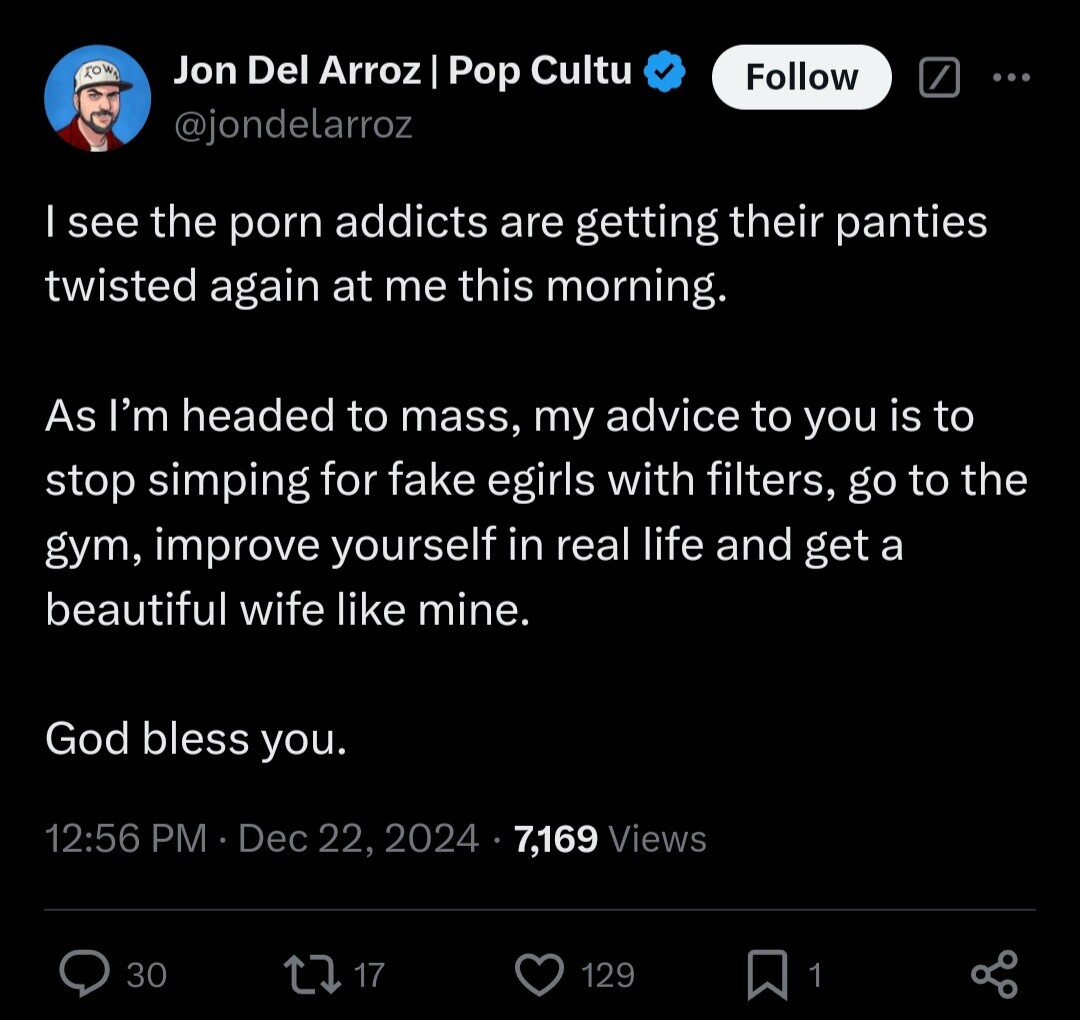Click the reply speech bubble icon
This screenshot has width=1080, height=1020.
click(84, 973)
